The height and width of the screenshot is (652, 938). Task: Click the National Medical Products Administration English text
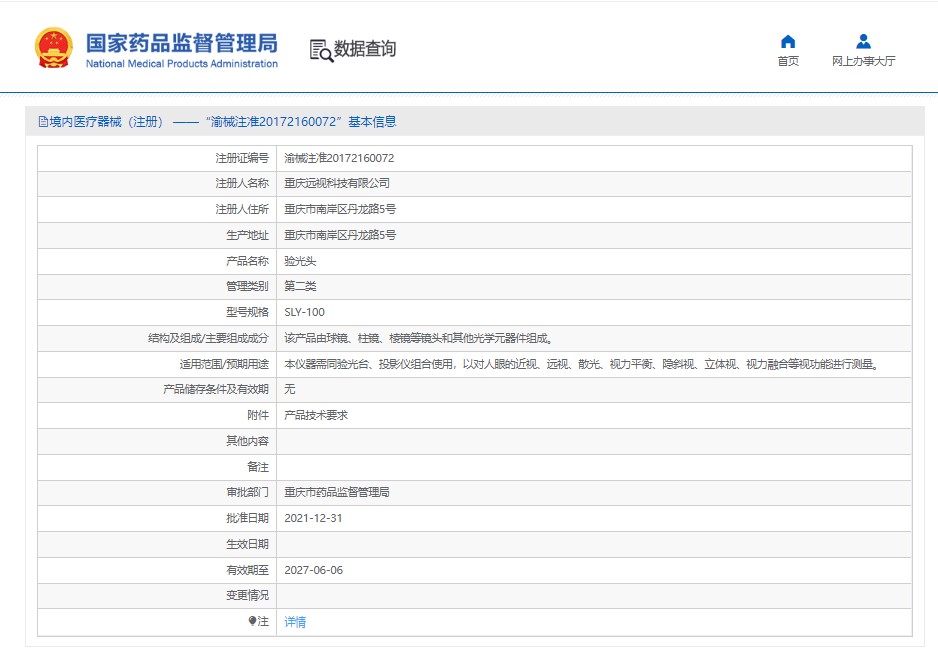(181, 64)
